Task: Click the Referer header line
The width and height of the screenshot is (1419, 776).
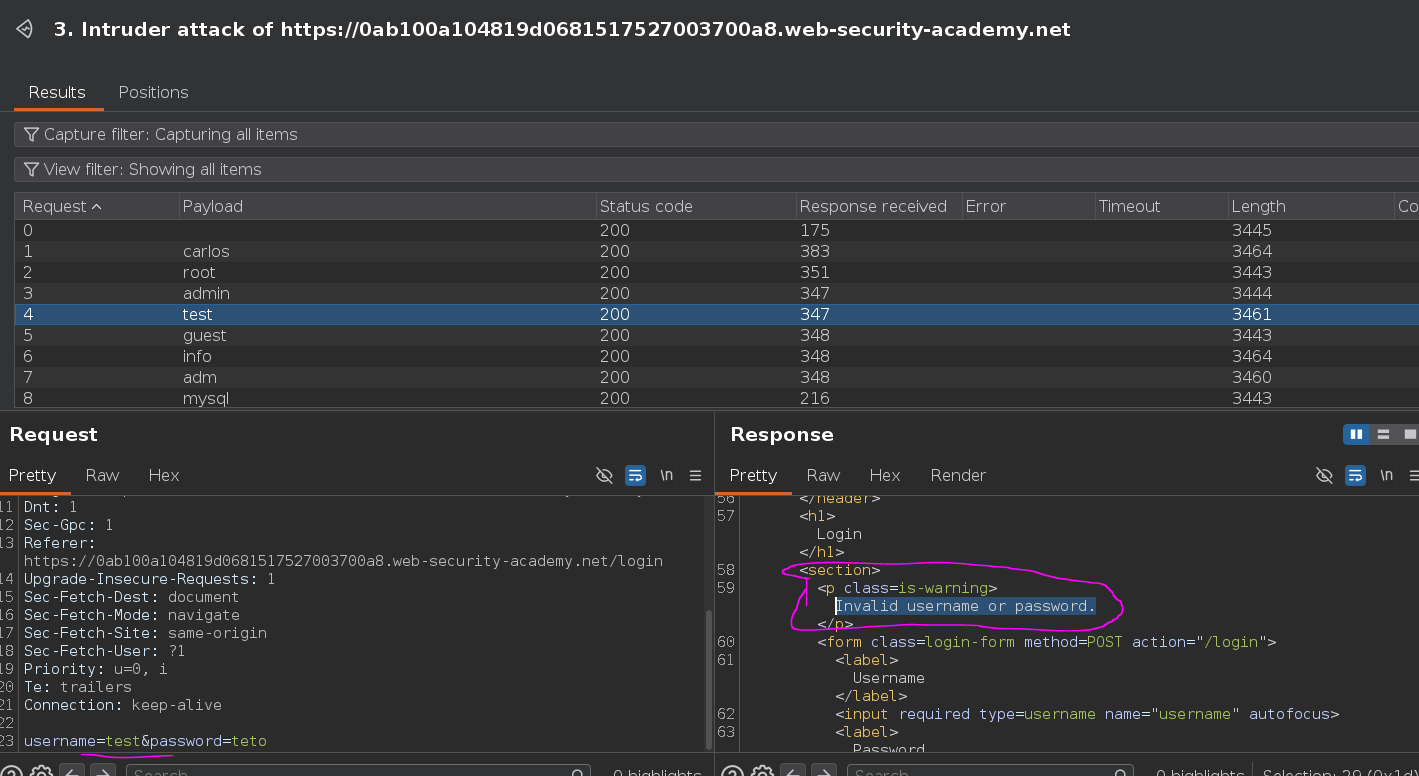Action: tap(343, 552)
